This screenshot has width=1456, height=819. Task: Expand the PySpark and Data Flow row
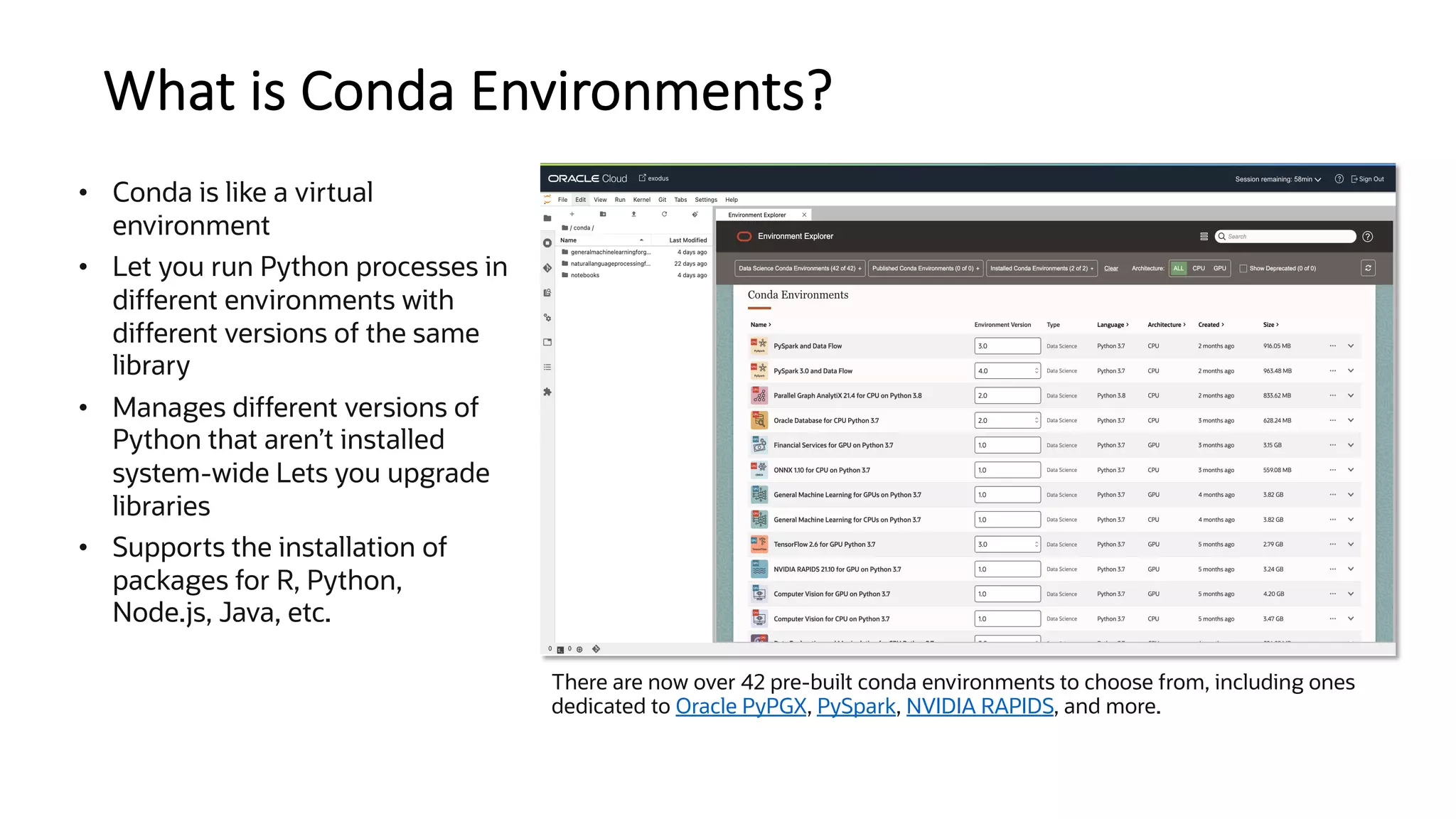click(x=1350, y=346)
